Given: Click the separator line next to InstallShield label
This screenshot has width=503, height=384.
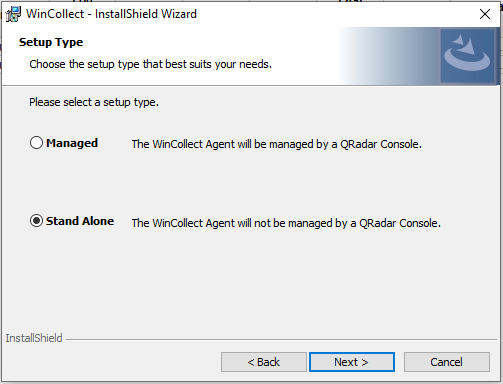Looking at the screenshot, I should 281,340.
